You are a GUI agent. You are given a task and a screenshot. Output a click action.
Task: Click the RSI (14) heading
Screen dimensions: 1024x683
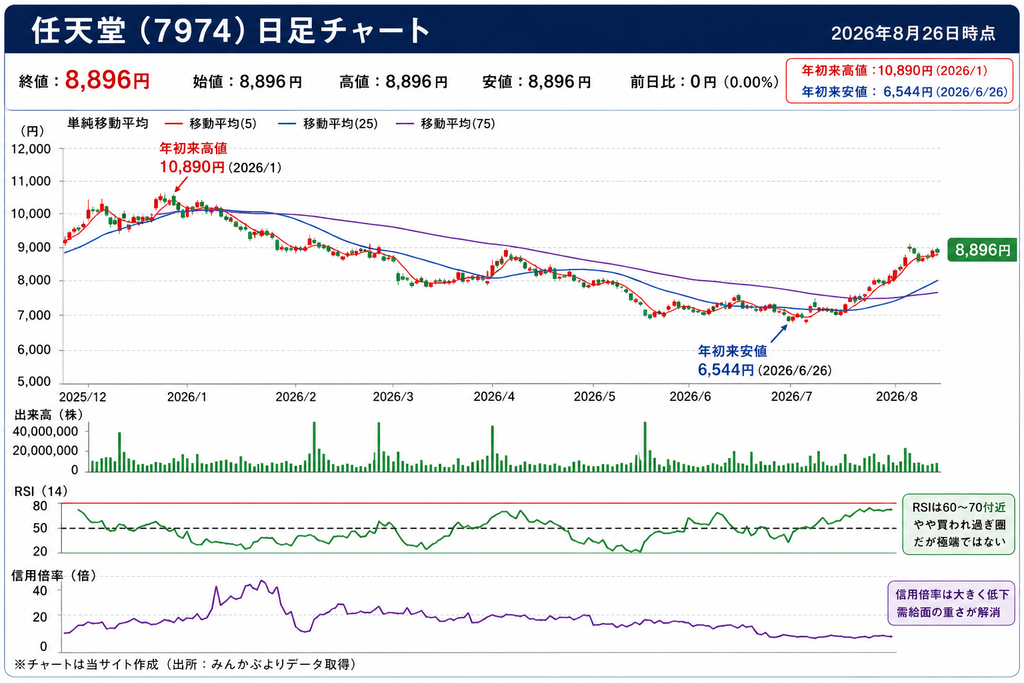point(40,491)
